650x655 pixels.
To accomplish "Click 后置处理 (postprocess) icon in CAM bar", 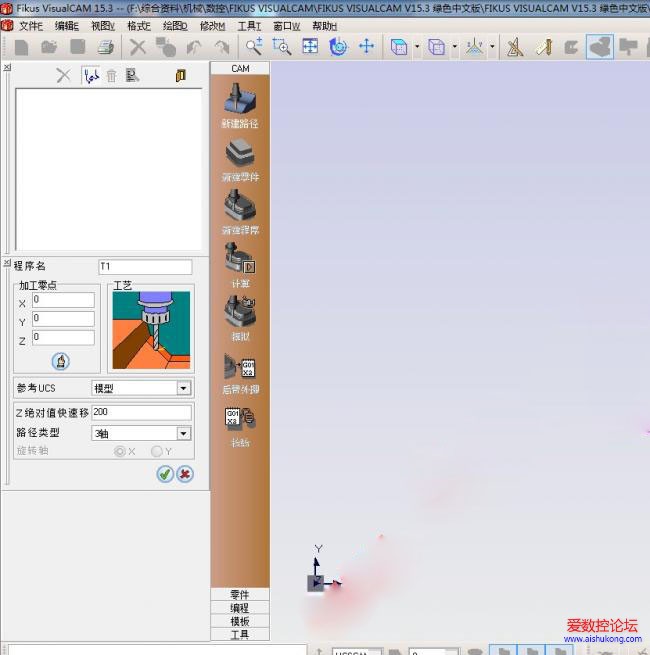I will (240, 373).
